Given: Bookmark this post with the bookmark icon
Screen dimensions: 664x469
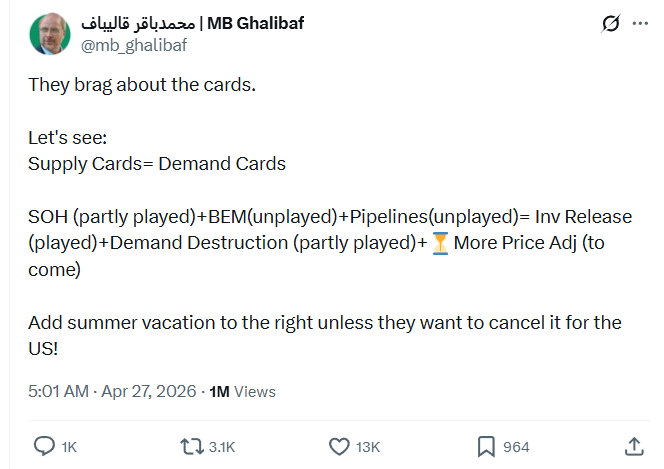Looking at the screenshot, I should click(x=485, y=446).
